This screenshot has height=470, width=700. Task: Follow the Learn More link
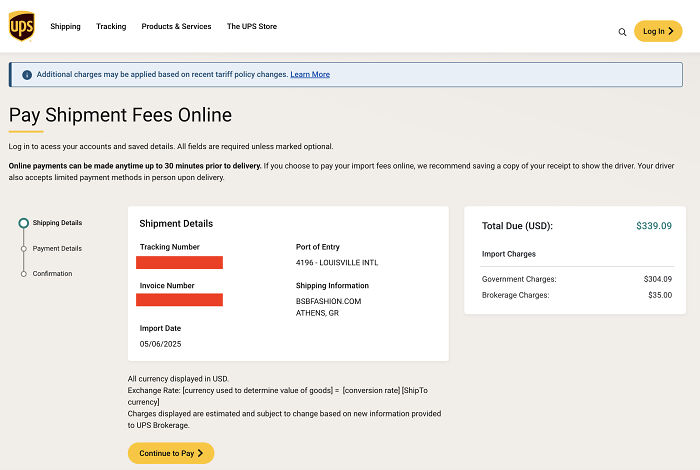(310, 74)
